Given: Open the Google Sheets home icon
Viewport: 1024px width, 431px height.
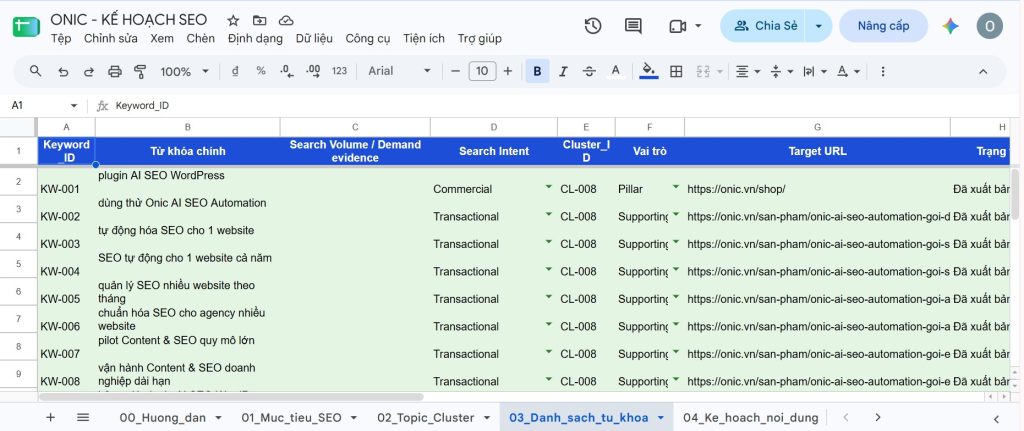Looking at the screenshot, I should pyautogui.click(x=27, y=27).
